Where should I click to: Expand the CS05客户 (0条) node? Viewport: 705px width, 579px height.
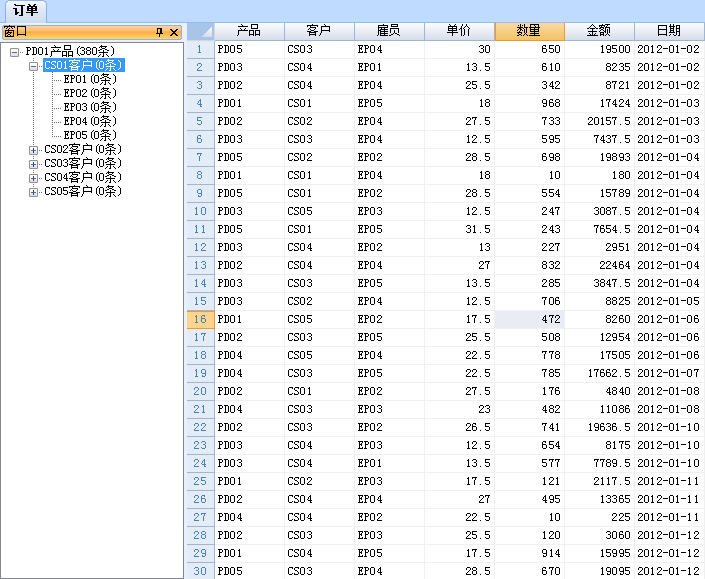click(33, 192)
